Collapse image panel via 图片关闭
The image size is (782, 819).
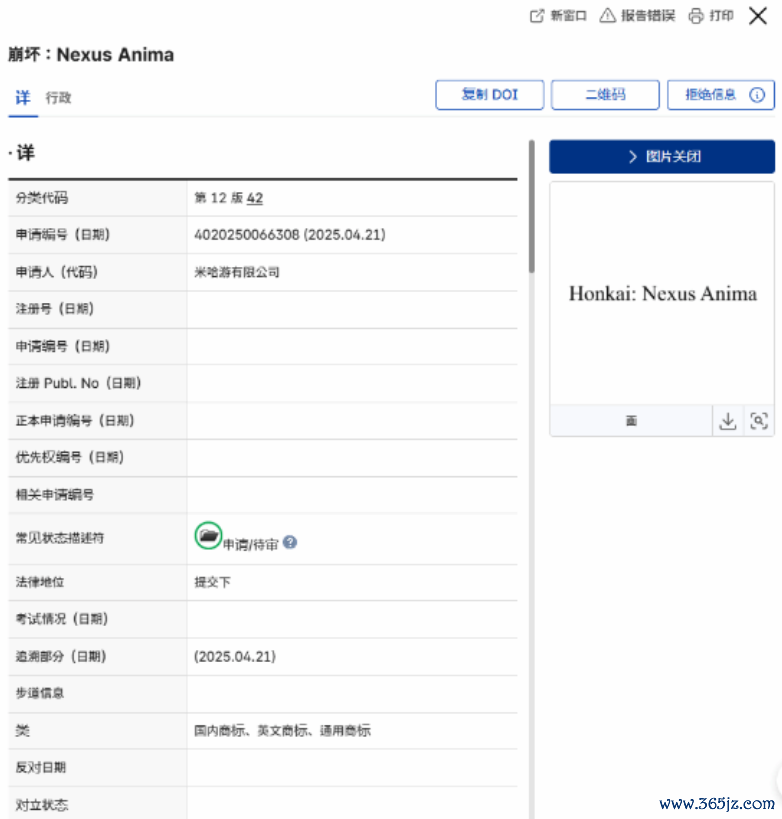pyautogui.click(x=662, y=156)
